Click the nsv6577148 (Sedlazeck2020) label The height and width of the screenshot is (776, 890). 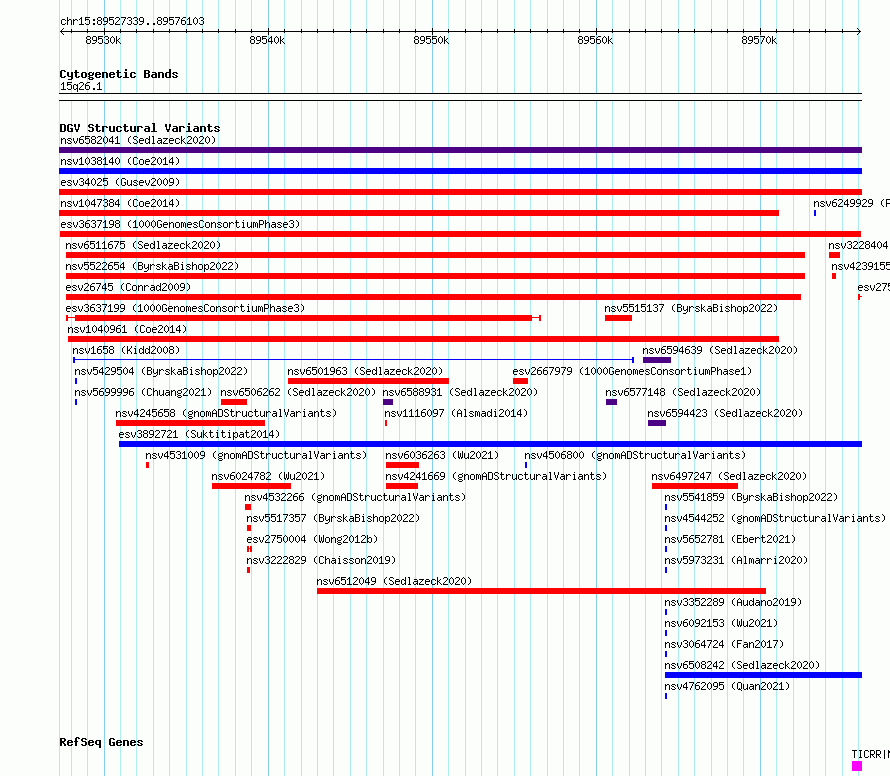(x=683, y=392)
